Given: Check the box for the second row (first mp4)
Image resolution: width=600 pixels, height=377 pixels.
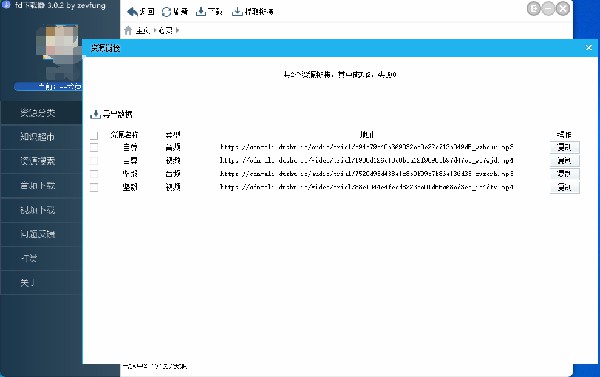Looking at the screenshot, I should tap(94, 161).
